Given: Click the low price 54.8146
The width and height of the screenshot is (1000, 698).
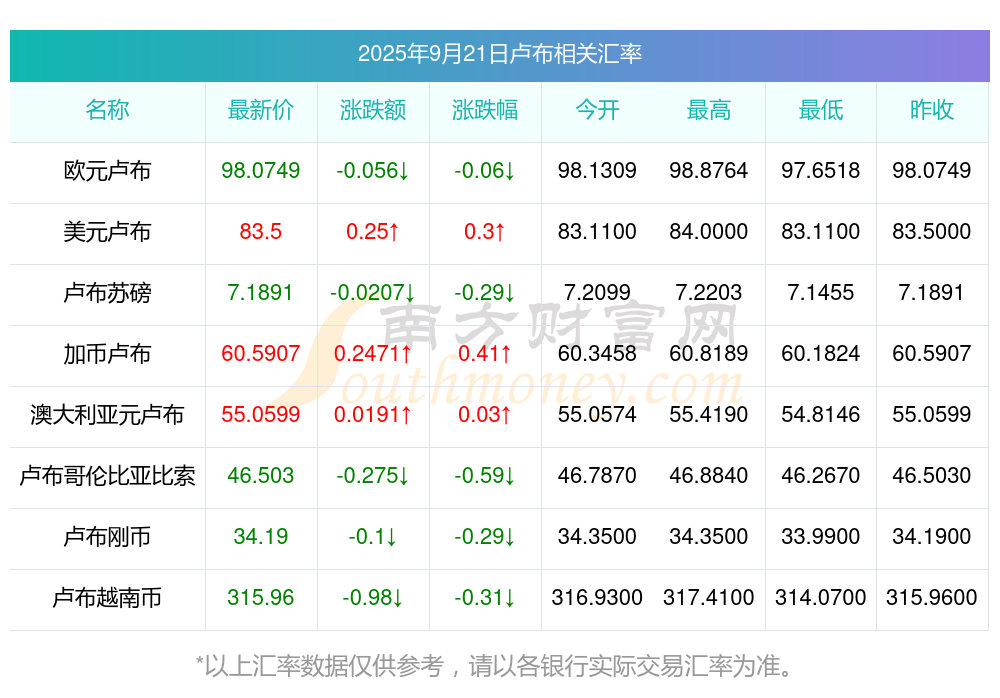Looking at the screenshot, I should click(821, 414).
